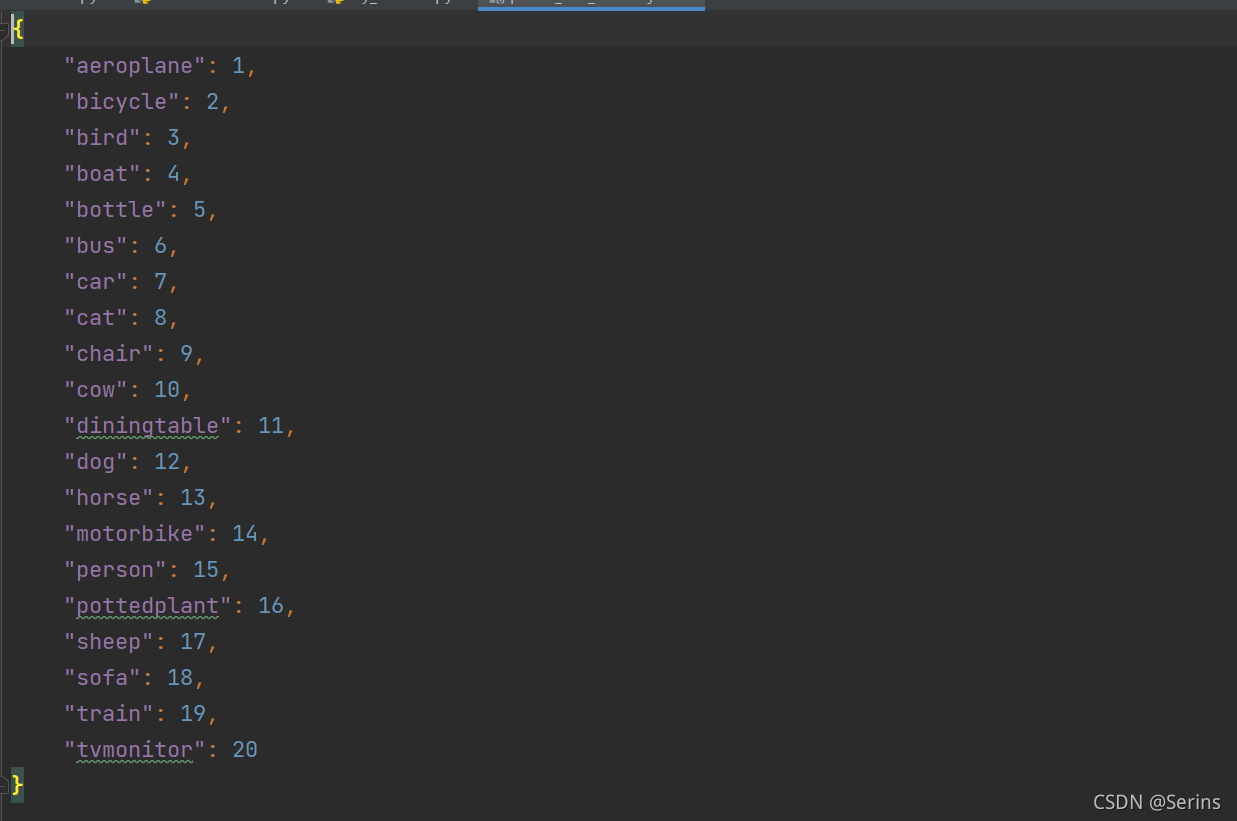Click the "train" key
1237x821 pixels.
[109, 714]
